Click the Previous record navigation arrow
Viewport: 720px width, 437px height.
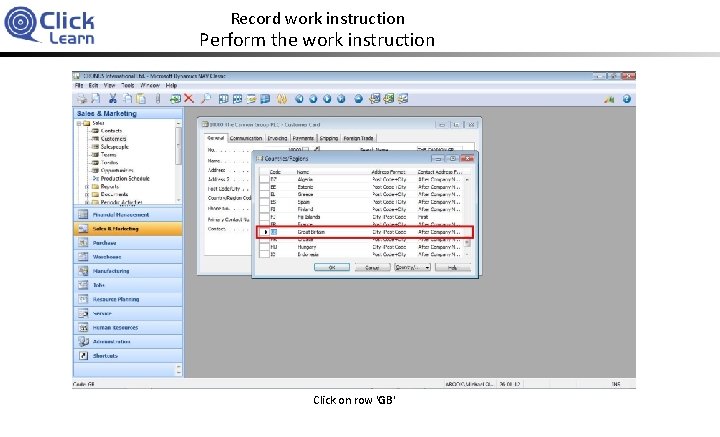click(313, 99)
